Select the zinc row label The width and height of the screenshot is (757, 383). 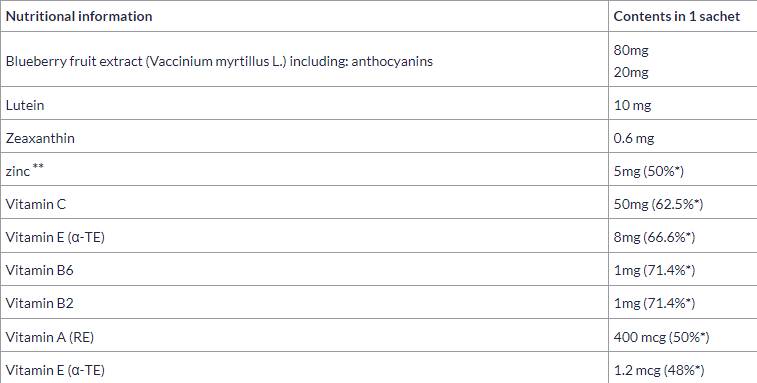(x=18, y=171)
